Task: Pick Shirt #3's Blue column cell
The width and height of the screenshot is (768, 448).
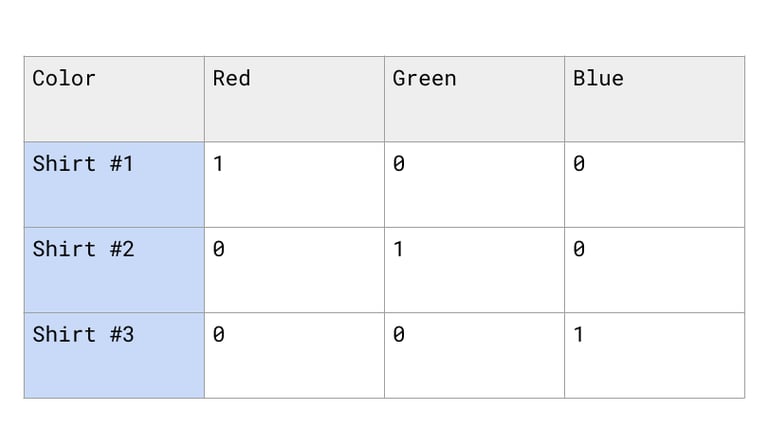Action: tap(654, 356)
